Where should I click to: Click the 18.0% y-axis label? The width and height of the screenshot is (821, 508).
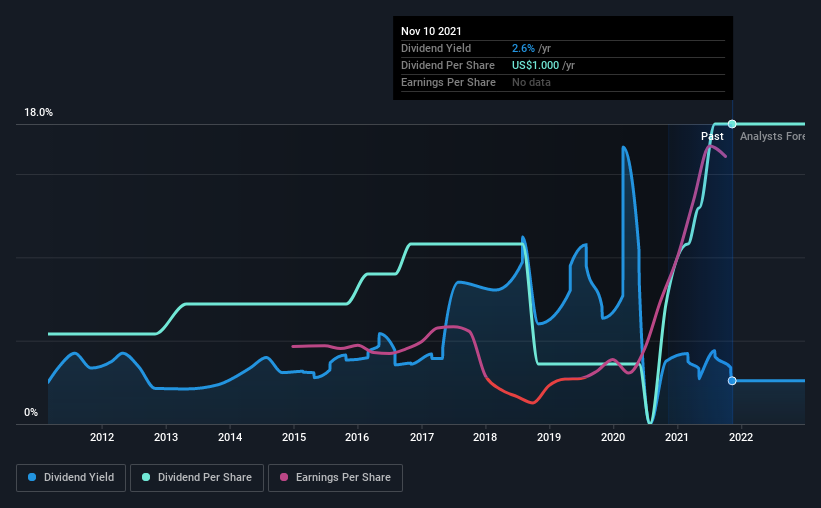pos(38,113)
